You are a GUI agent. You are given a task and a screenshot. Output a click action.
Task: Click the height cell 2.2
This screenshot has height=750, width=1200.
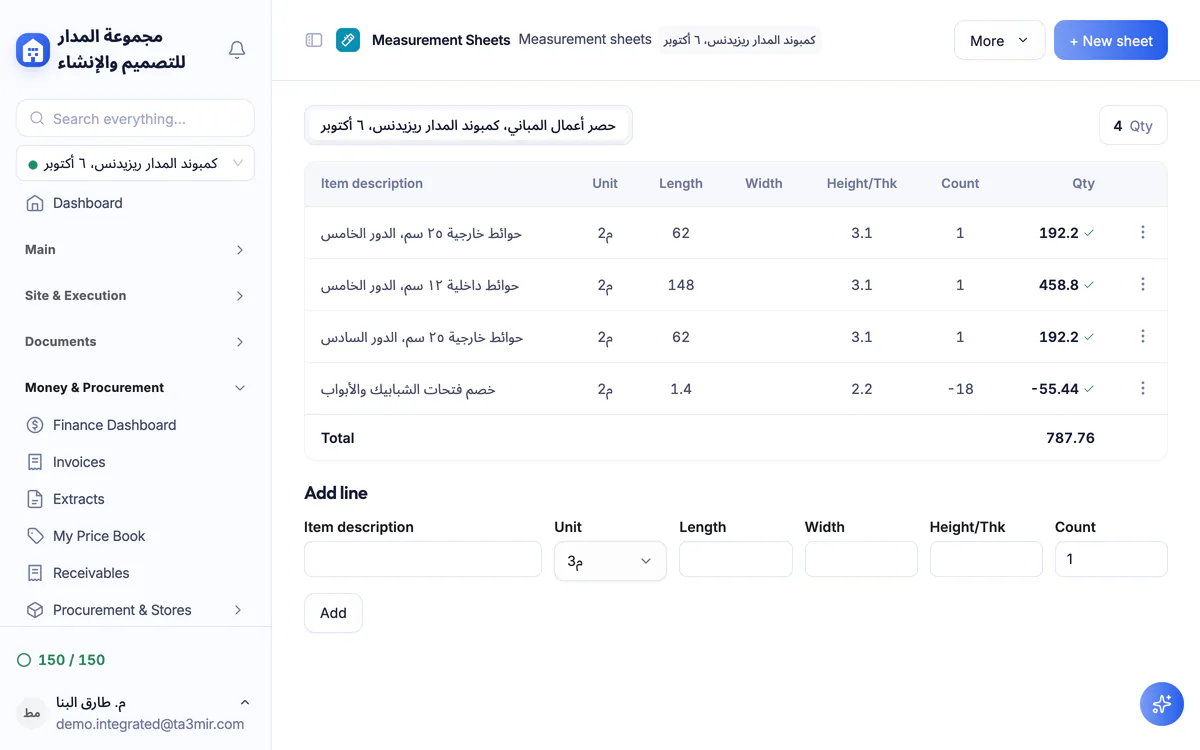coord(862,389)
